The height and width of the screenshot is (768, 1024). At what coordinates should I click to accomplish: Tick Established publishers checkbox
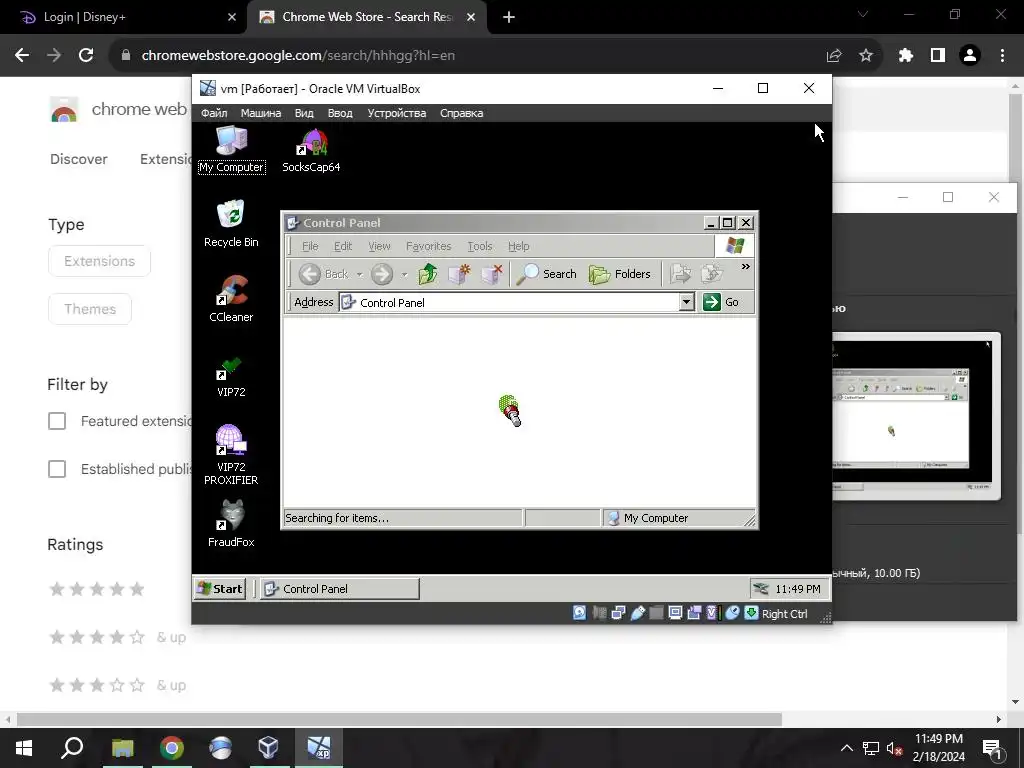pos(57,469)
